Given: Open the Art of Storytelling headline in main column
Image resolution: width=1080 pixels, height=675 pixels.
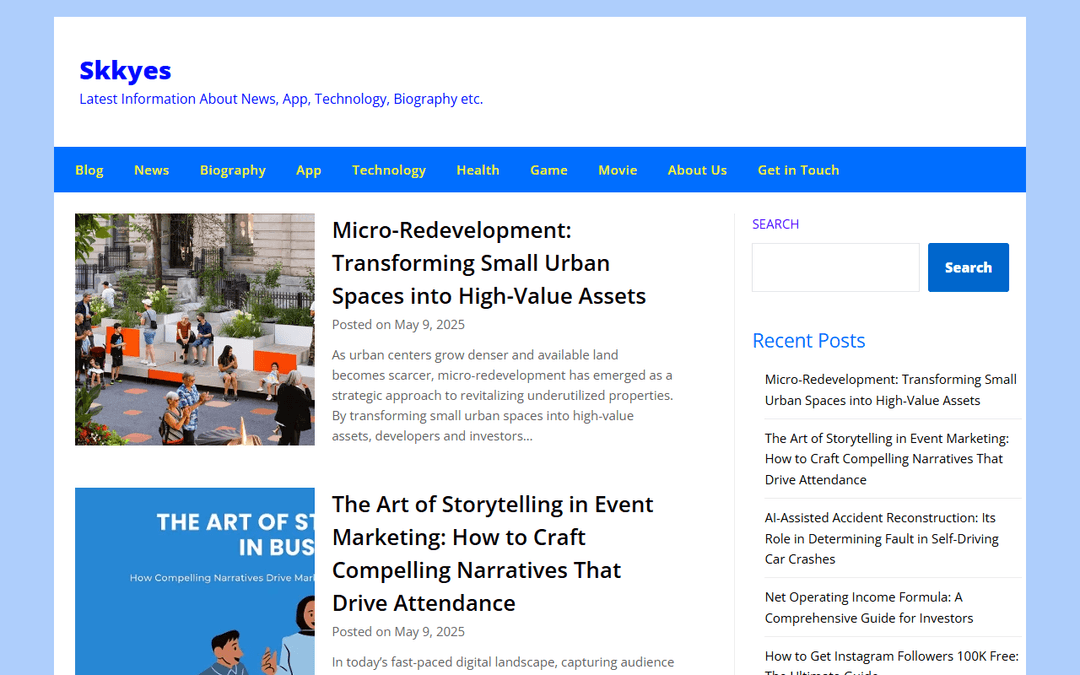Looking at the screenshot, I should click(x=492, y=554).
